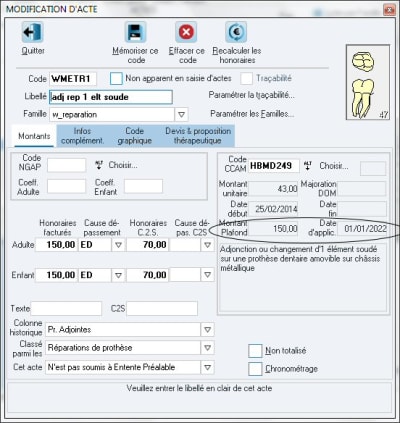
Task: Close the Modification d'acte window
Action: click(389, 9)
